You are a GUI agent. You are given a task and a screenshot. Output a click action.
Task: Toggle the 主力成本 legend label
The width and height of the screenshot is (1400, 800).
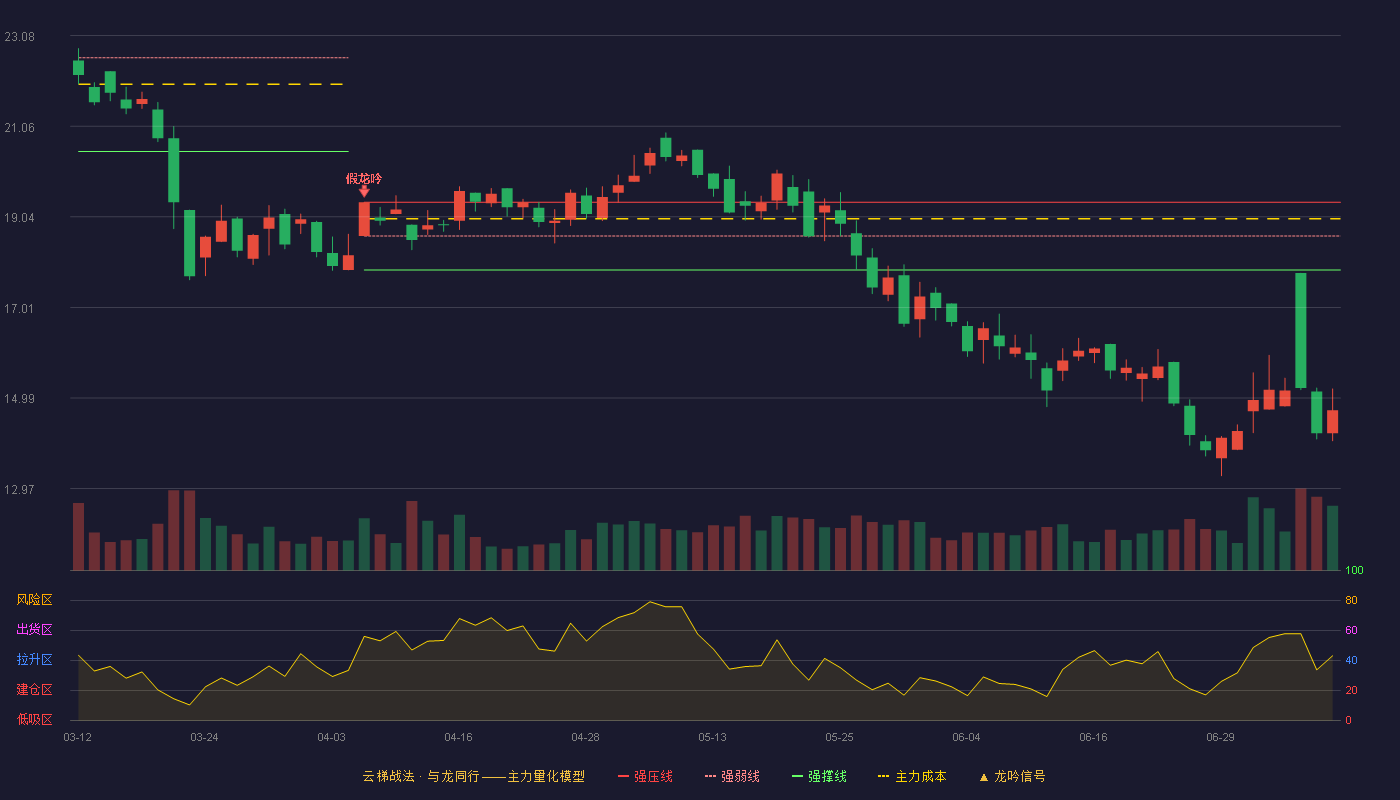pyautogui.click(x=920, y=776)
